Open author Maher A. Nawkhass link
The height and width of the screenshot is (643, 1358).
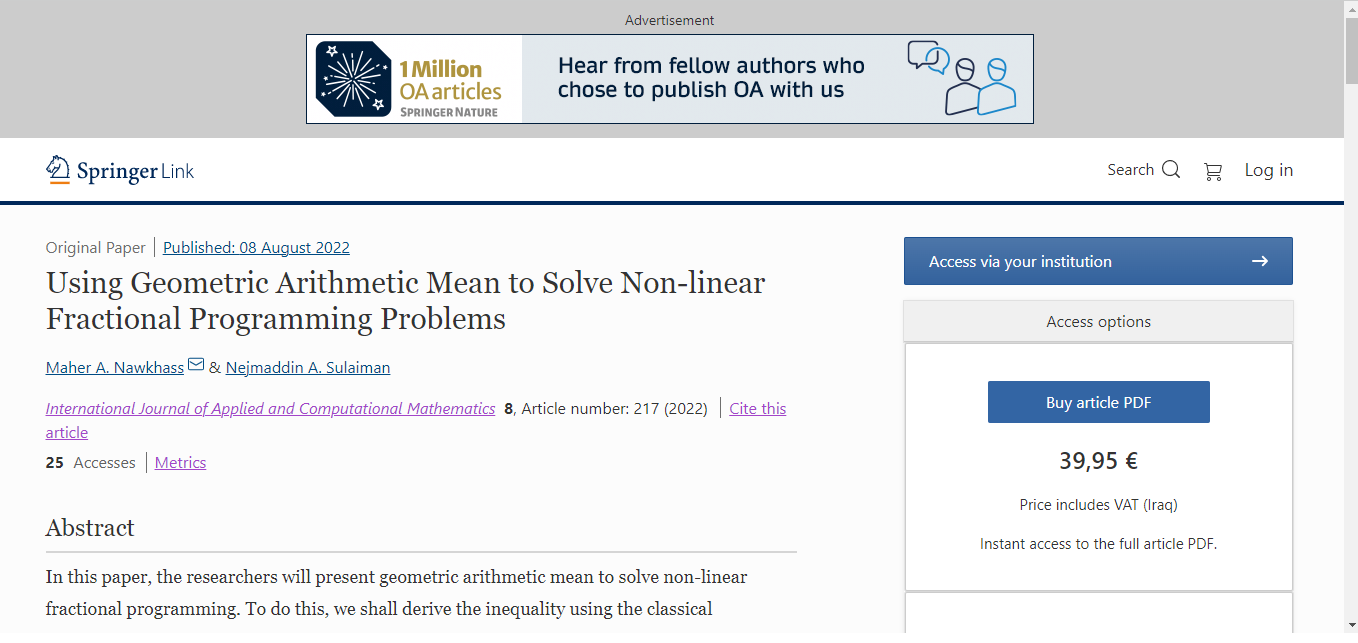115,368
